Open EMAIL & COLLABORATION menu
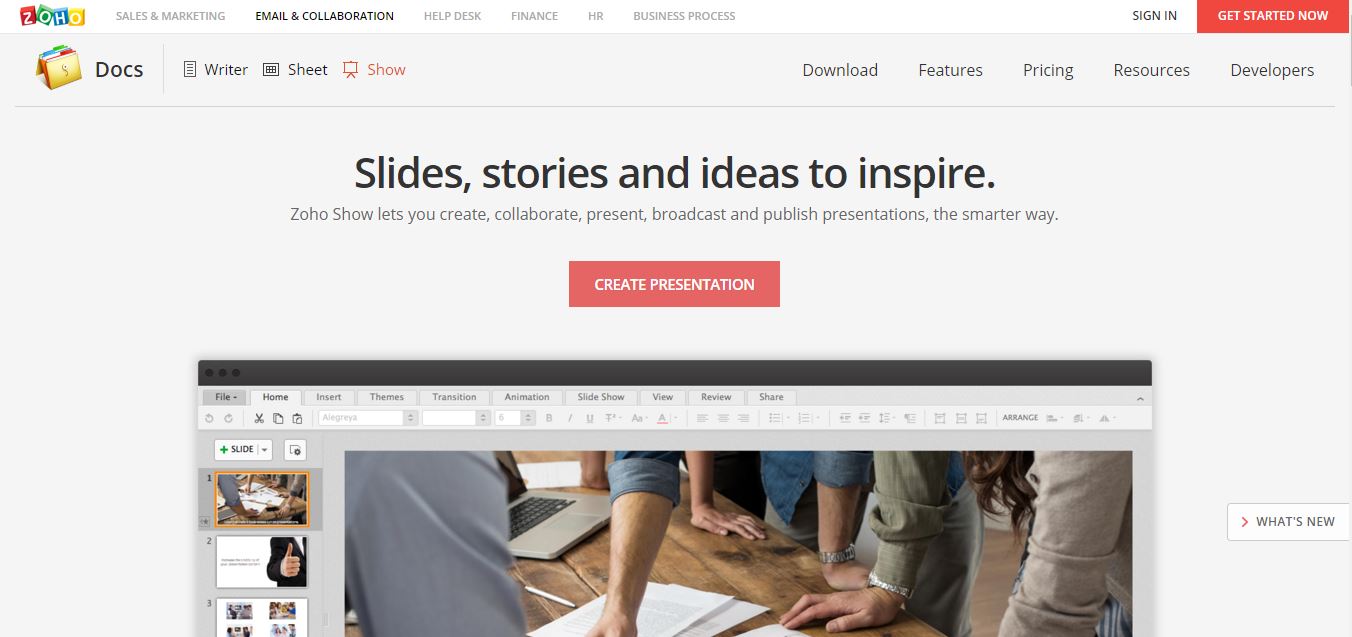The width and height of the screenshot is (1352, 637). (324, 16)
